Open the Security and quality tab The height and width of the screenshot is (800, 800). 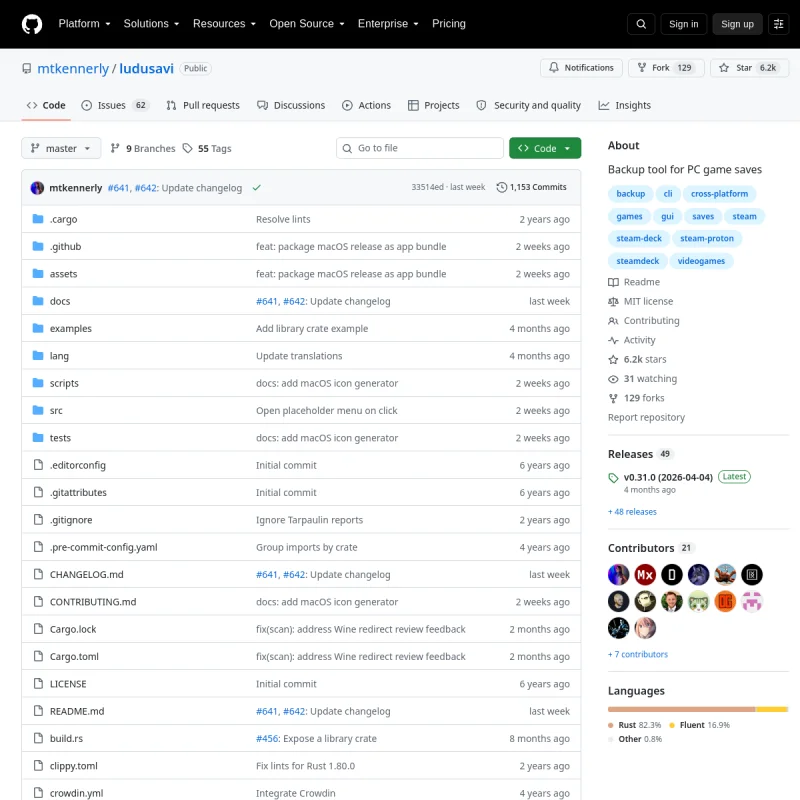click(x=529, y=106)
